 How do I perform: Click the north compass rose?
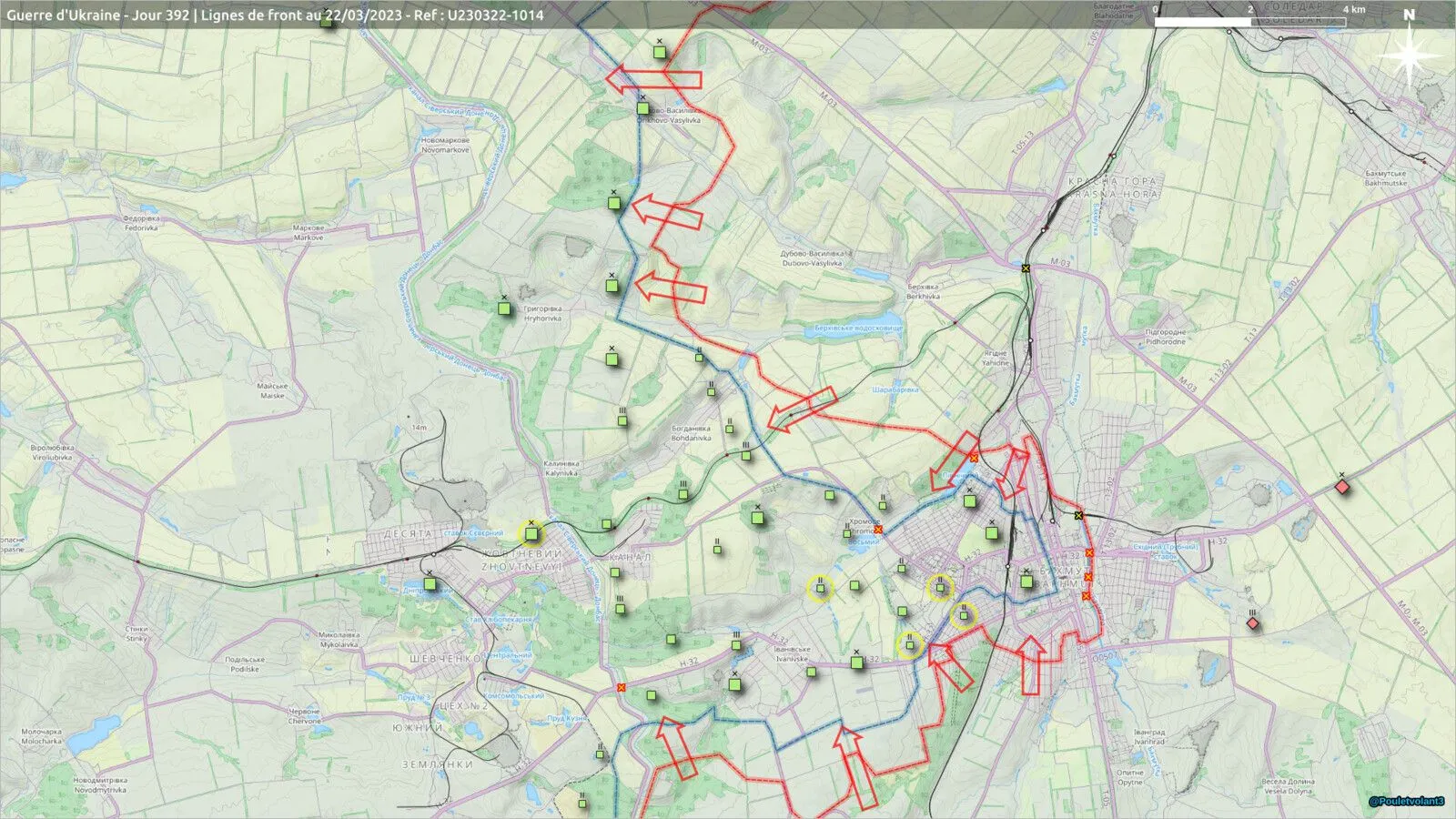[1409, 55]
